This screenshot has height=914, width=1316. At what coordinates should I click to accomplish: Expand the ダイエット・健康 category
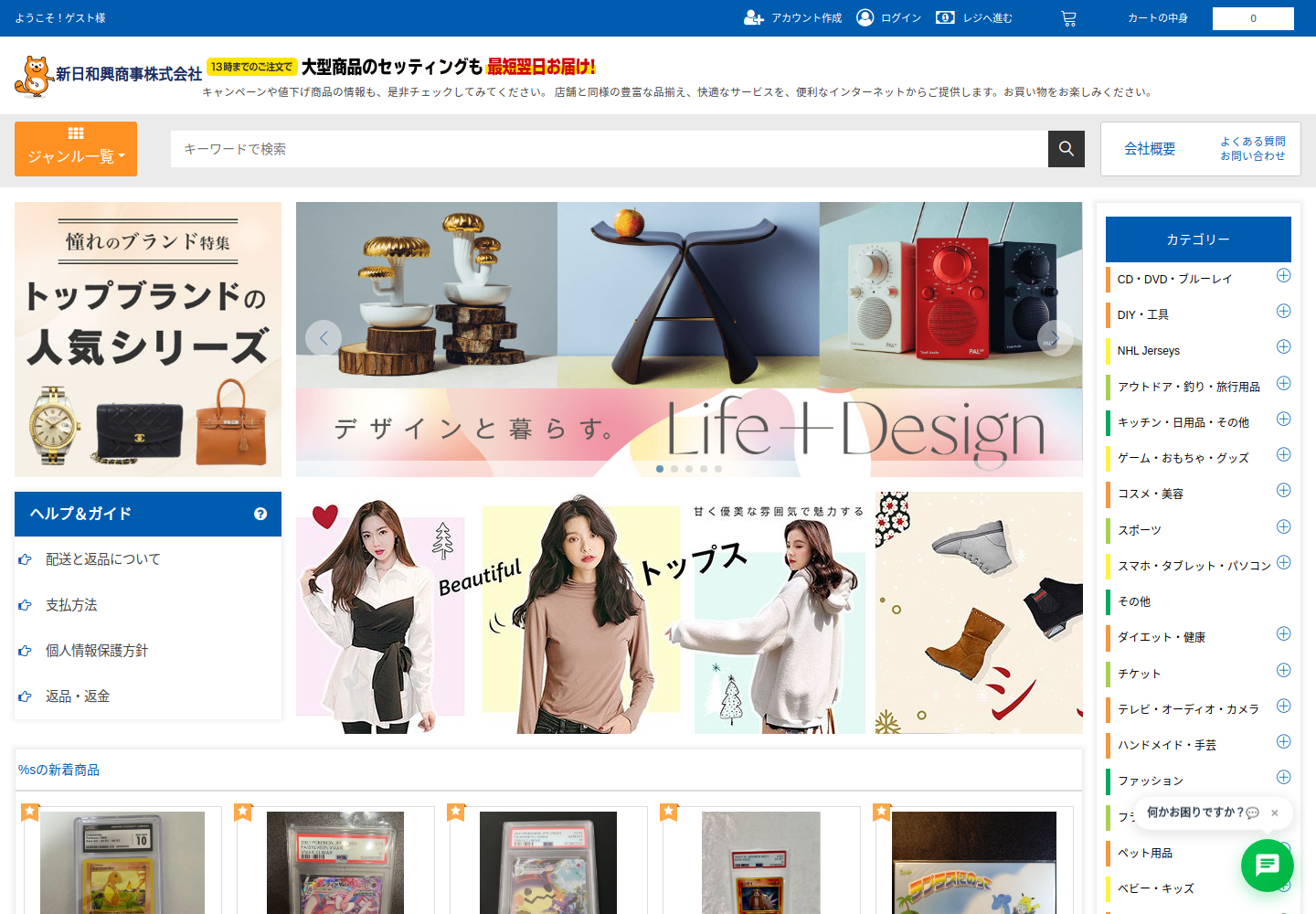[x=1283, y=633]
